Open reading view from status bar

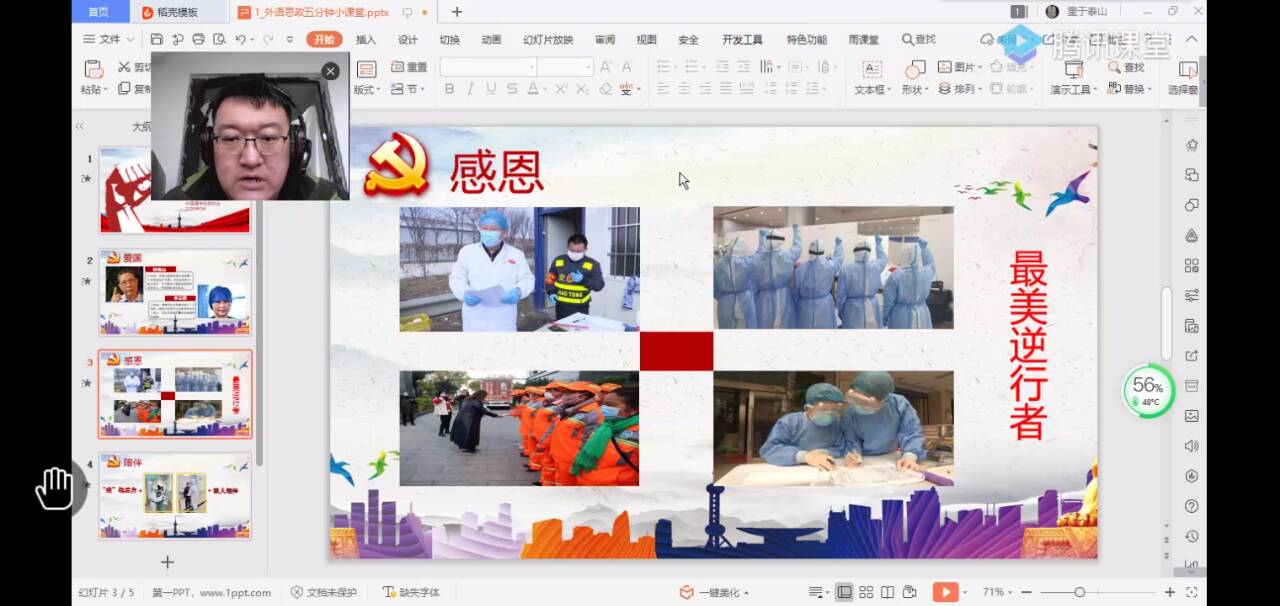(x=887, y=592)
